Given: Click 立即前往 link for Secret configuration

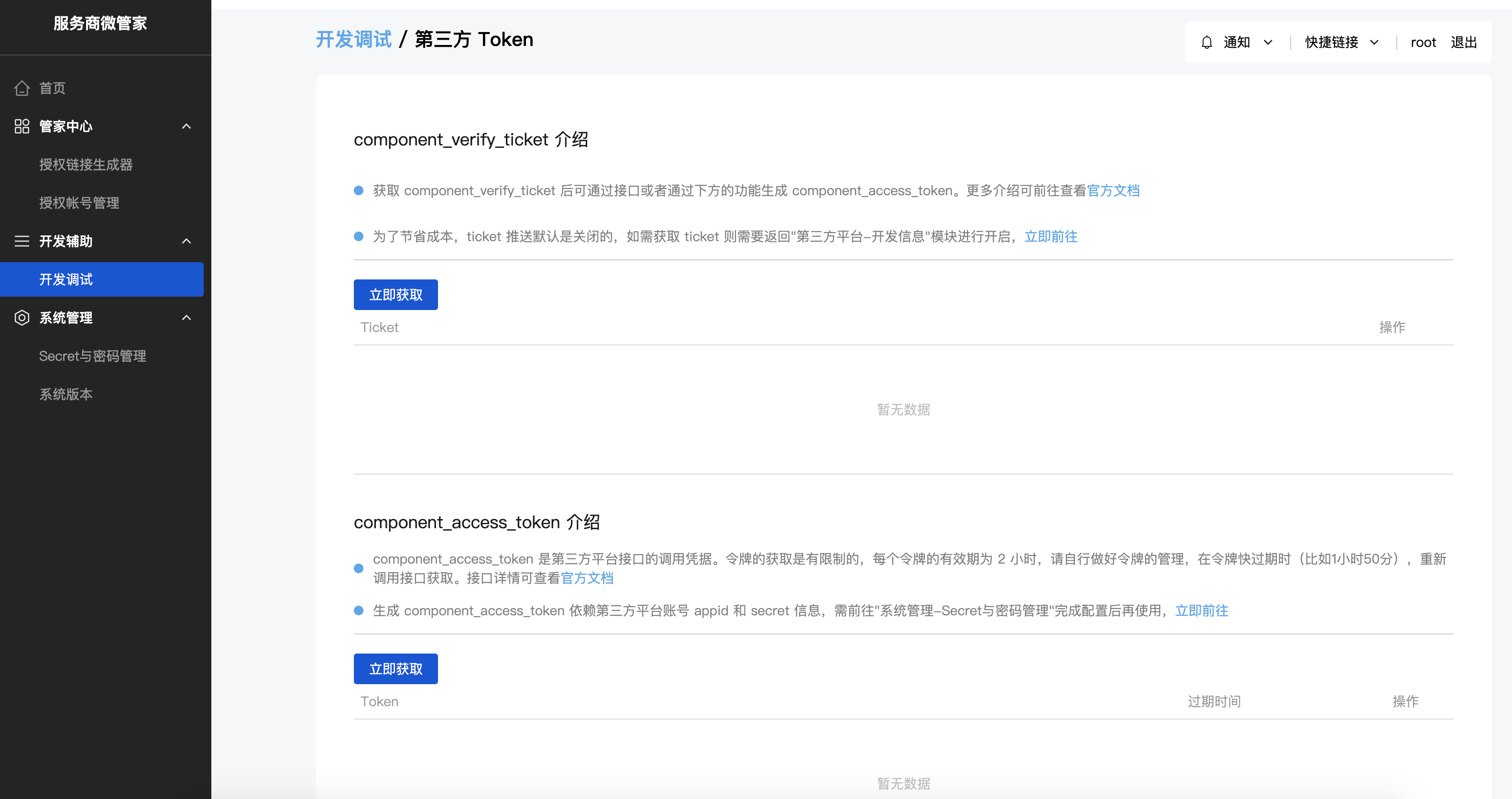Looking at the screenshot, I should pyautogui.click(x=1202, y=610).
